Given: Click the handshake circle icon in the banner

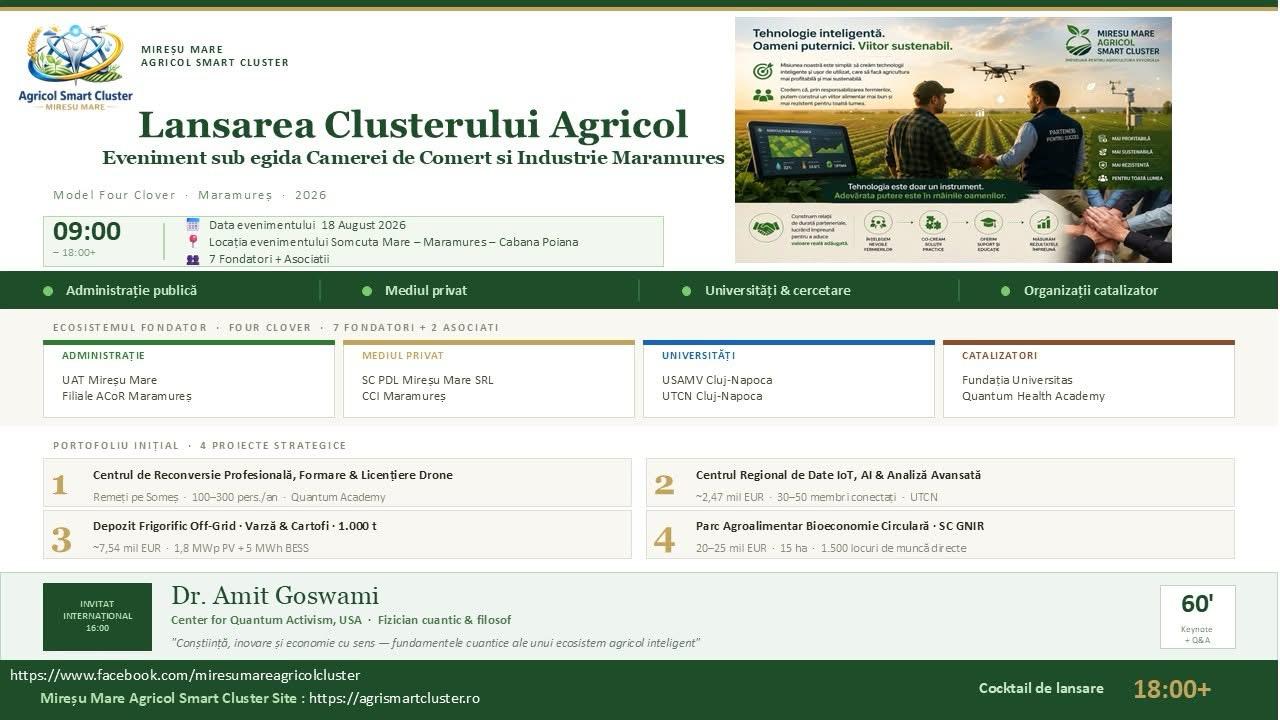Looking at the screenshot, I should pos(767,228).
